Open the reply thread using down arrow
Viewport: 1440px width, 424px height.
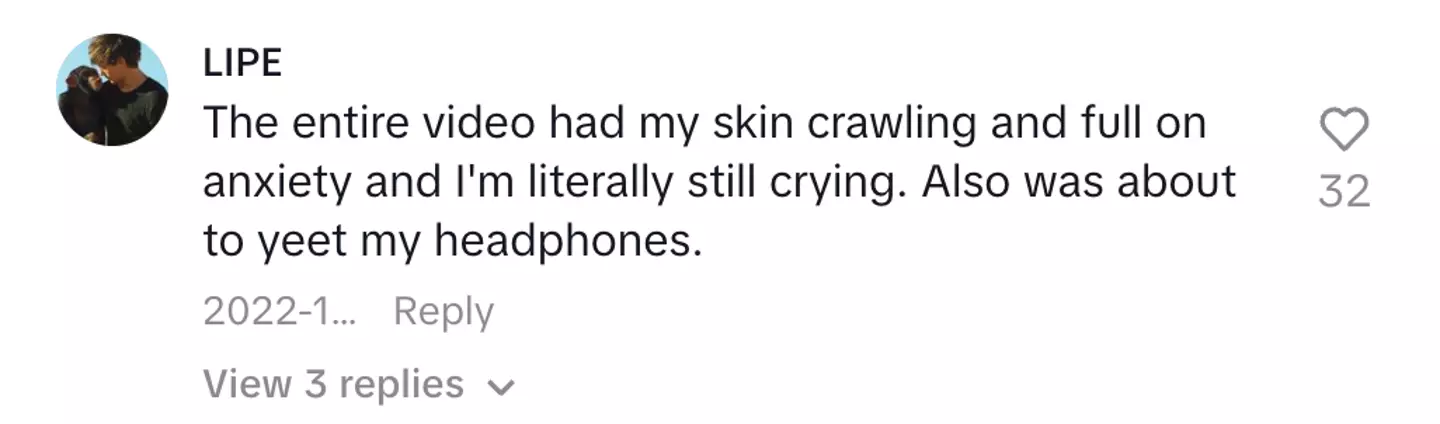(503, 387)
